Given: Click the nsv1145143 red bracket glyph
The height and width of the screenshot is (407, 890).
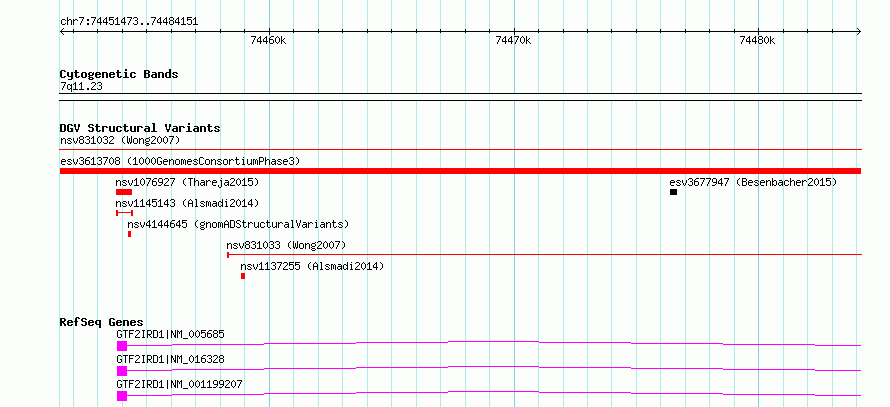Looking at the screenshot, I should pyautogui.click(x=124, y=213).
